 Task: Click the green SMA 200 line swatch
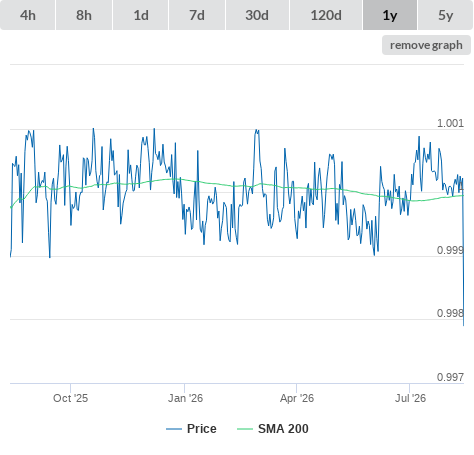(245, 429)
